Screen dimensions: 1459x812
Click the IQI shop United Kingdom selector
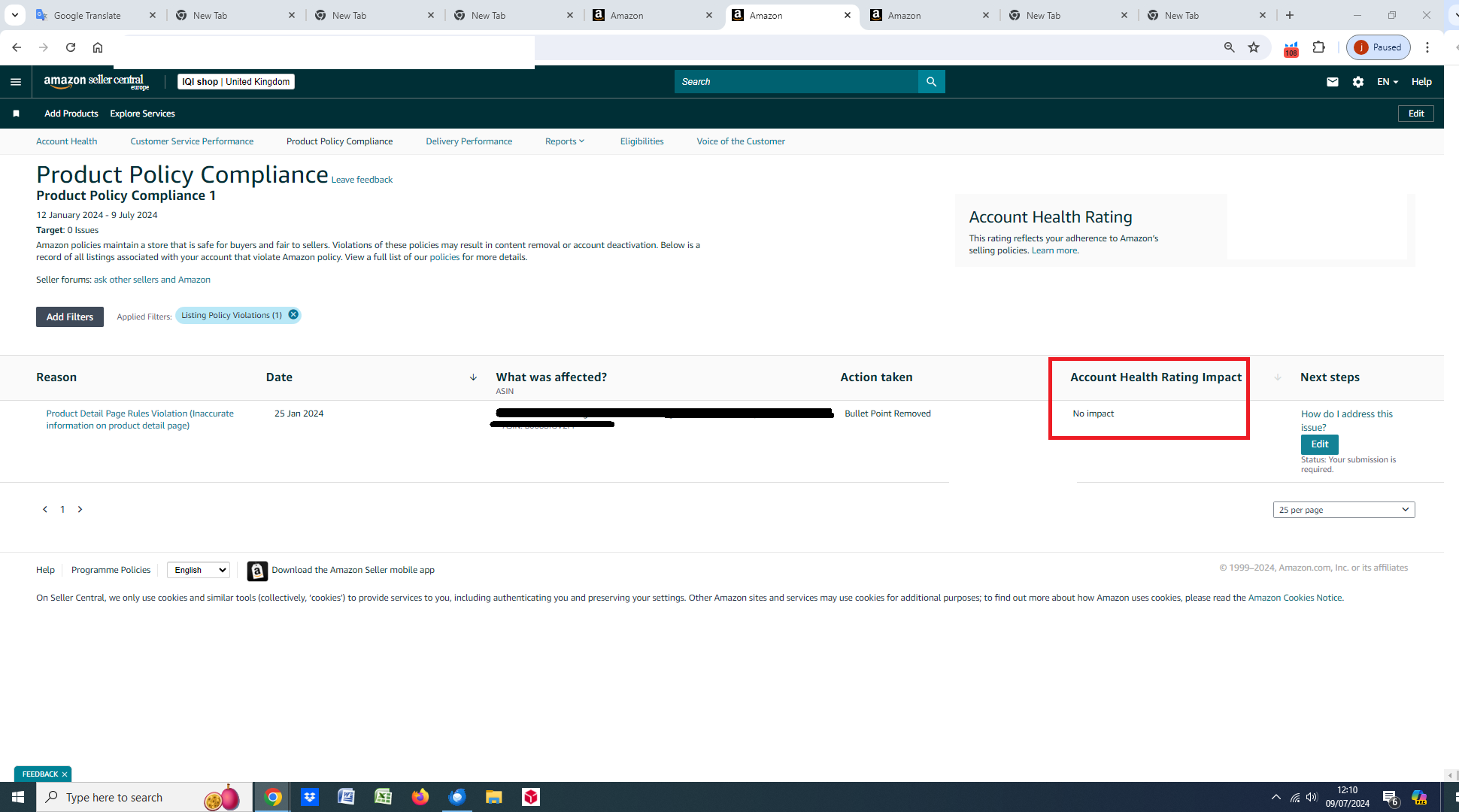point(235,82)
